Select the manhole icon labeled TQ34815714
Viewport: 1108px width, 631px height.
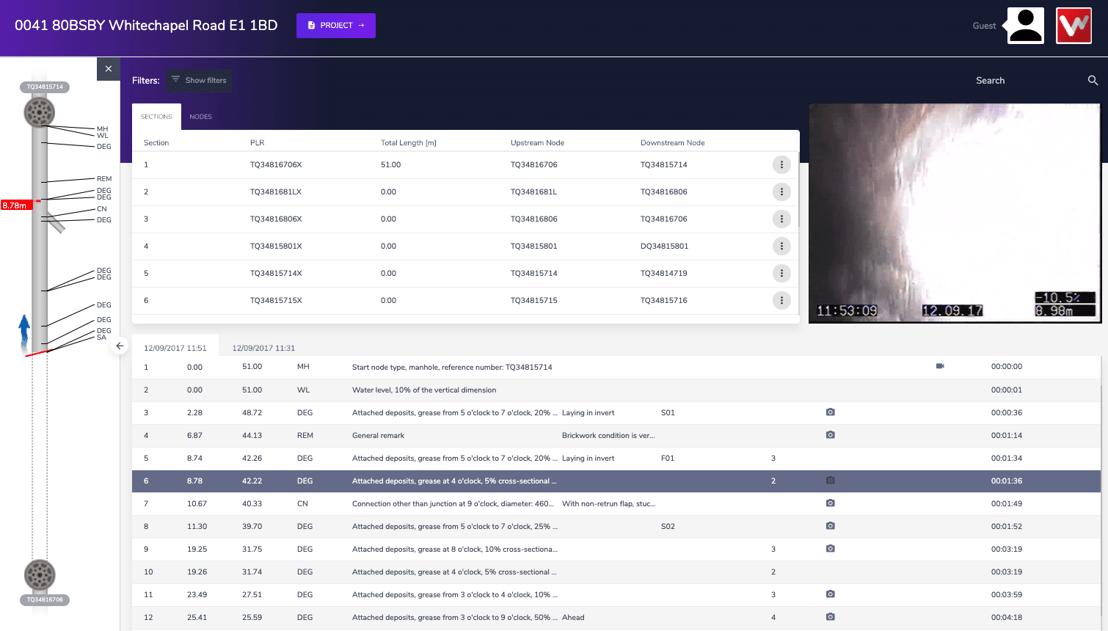point(40,111)
